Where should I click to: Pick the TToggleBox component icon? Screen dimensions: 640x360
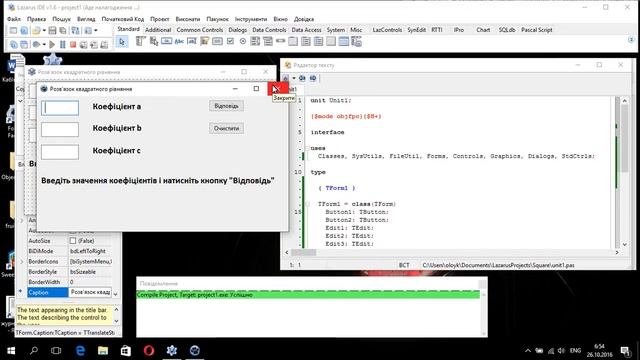pos(217,41)
